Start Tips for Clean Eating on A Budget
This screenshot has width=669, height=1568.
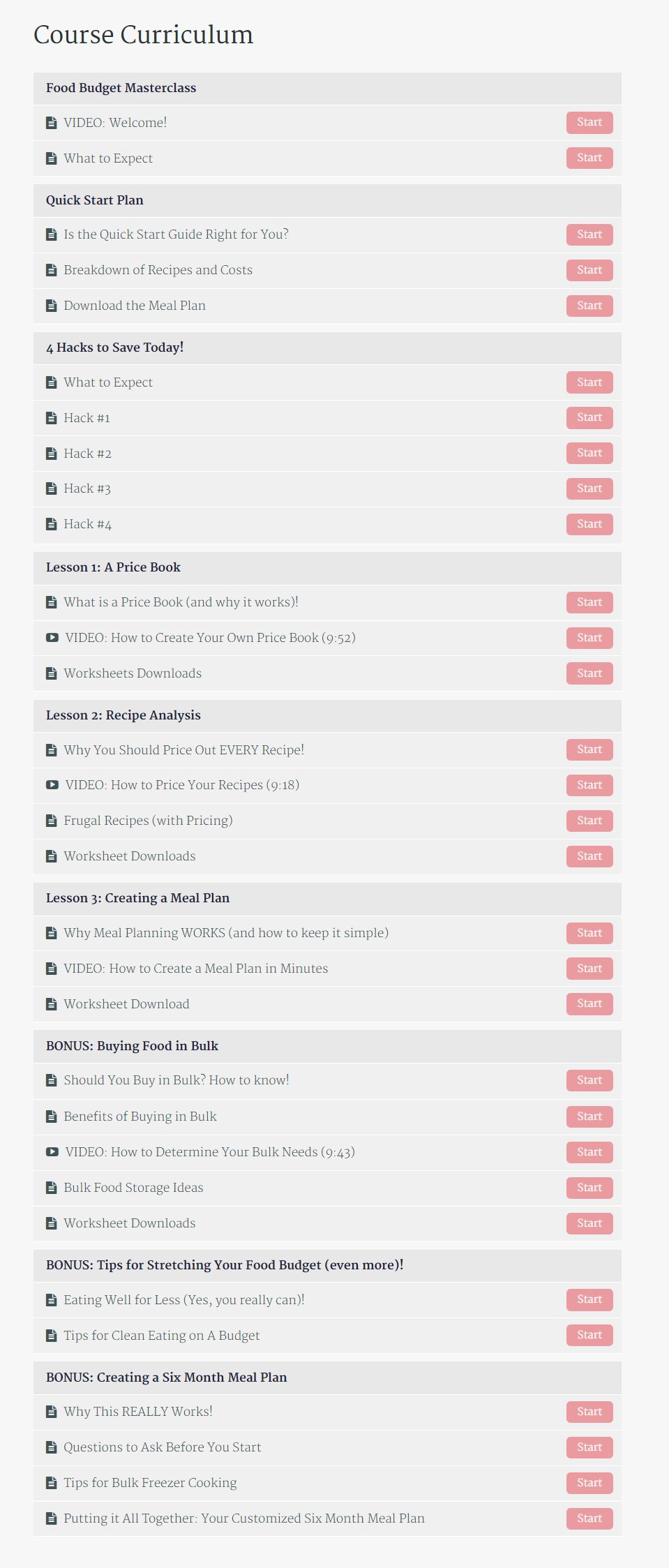coord(589,1335)
